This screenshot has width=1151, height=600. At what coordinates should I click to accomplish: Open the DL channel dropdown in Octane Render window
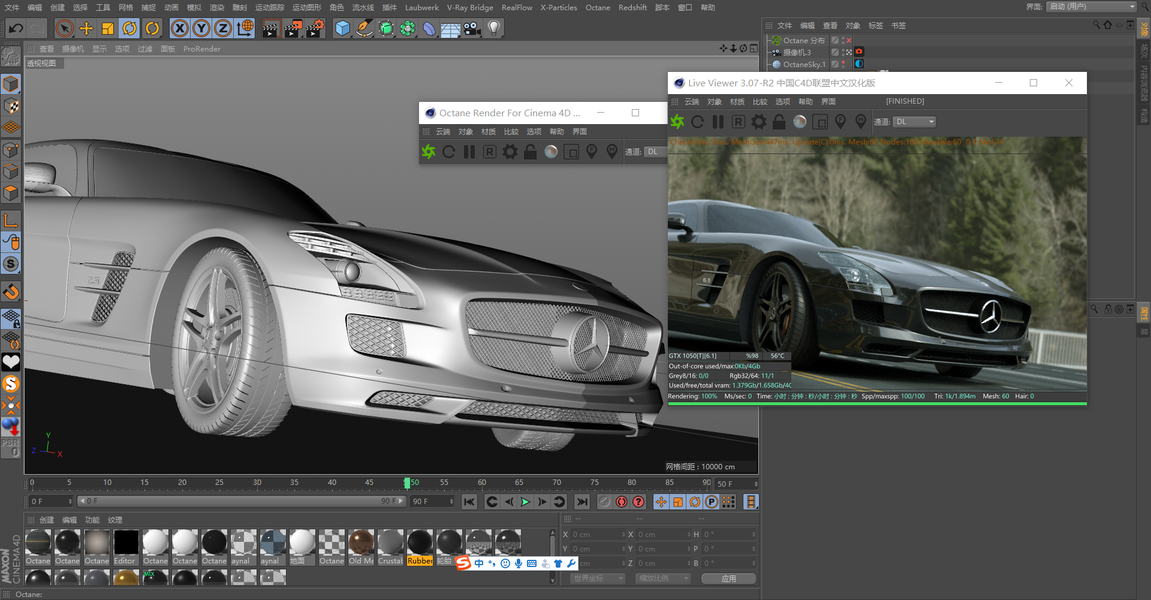pyautogui.click(x=656, y=152)
